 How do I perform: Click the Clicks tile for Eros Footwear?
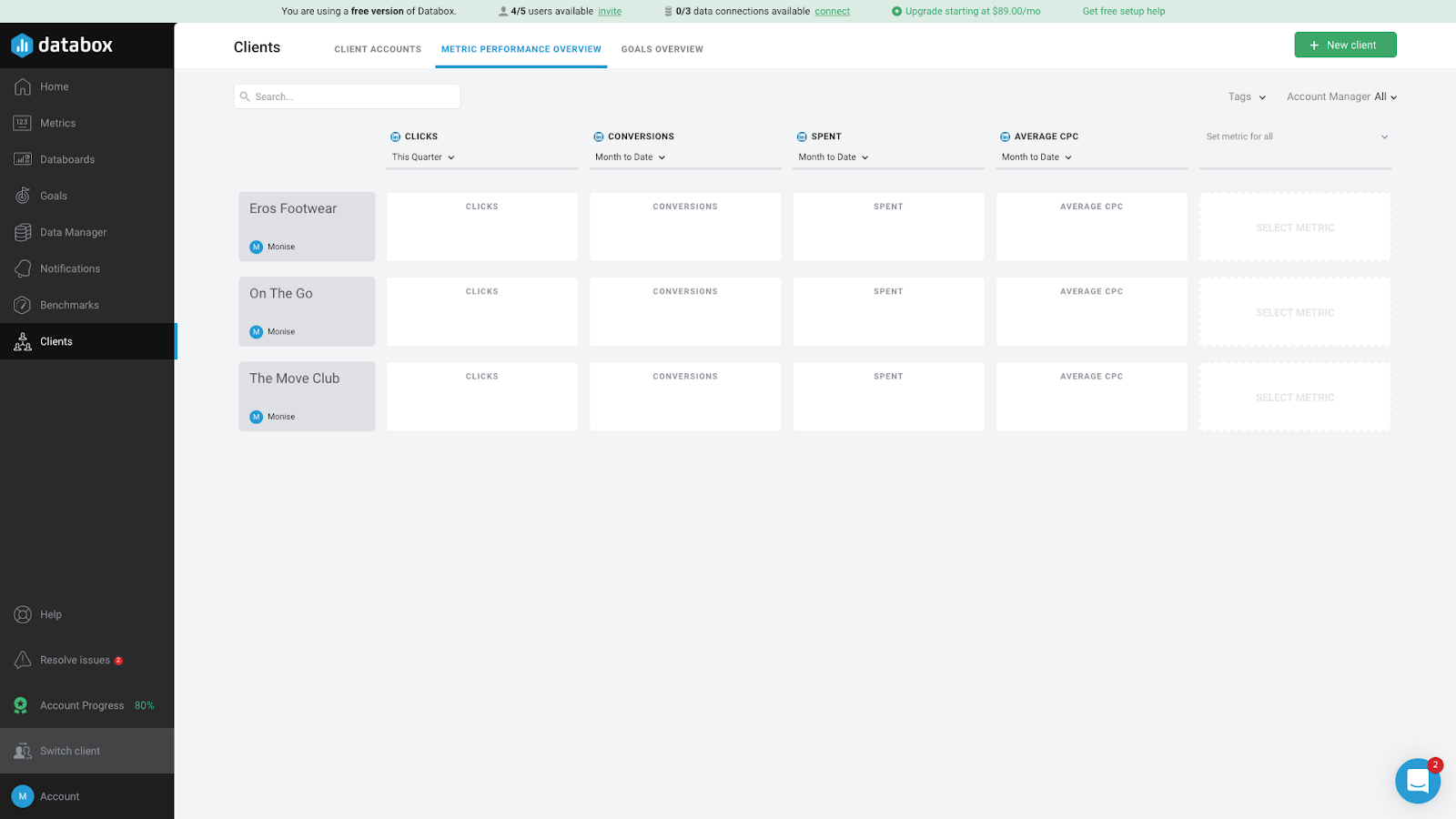point(482,227)
